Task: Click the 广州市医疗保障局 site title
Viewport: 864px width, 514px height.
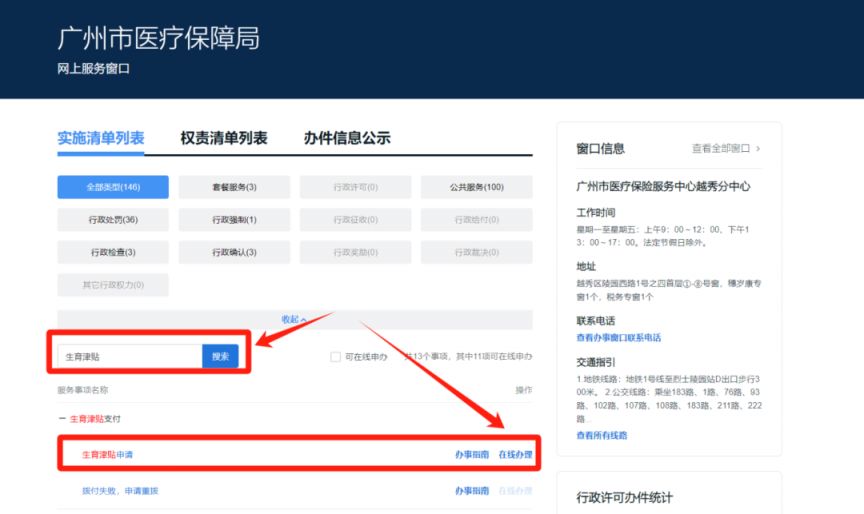Action: tap(159, 38)
